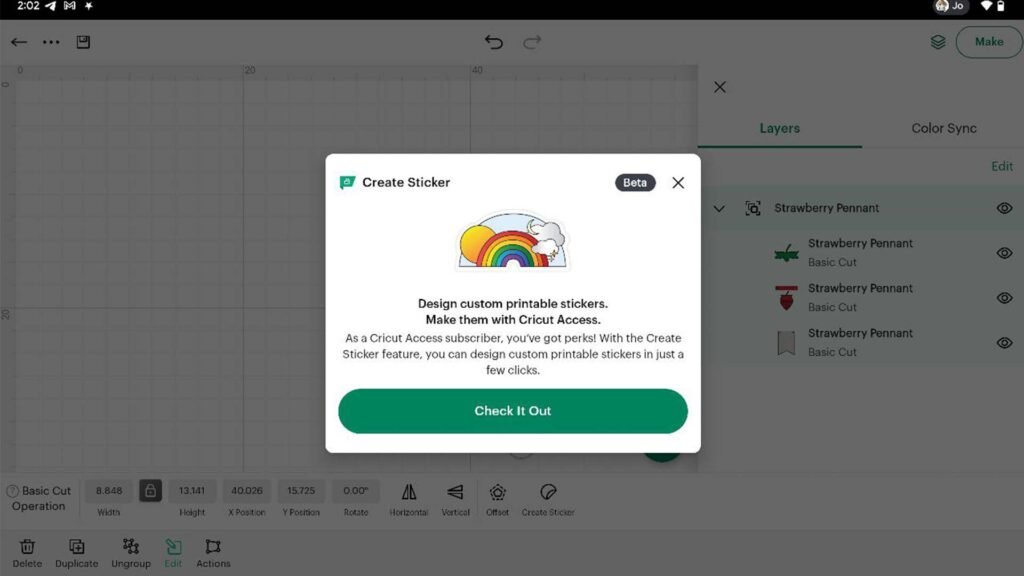Save the project with the disk icon

tap(83, 42)
